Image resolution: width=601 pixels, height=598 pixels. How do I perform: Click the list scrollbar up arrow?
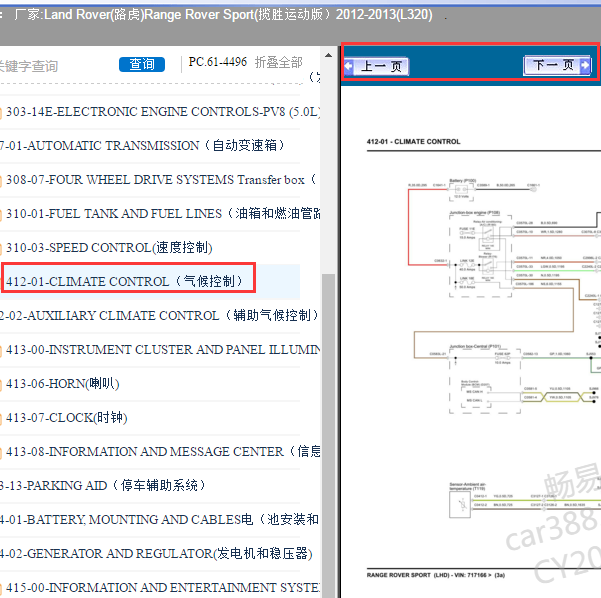(x=328, y=56)
